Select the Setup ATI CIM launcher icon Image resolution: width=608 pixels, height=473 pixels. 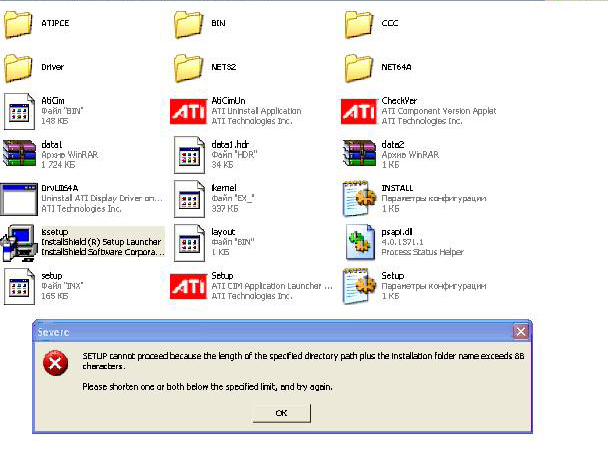[188, 287]
